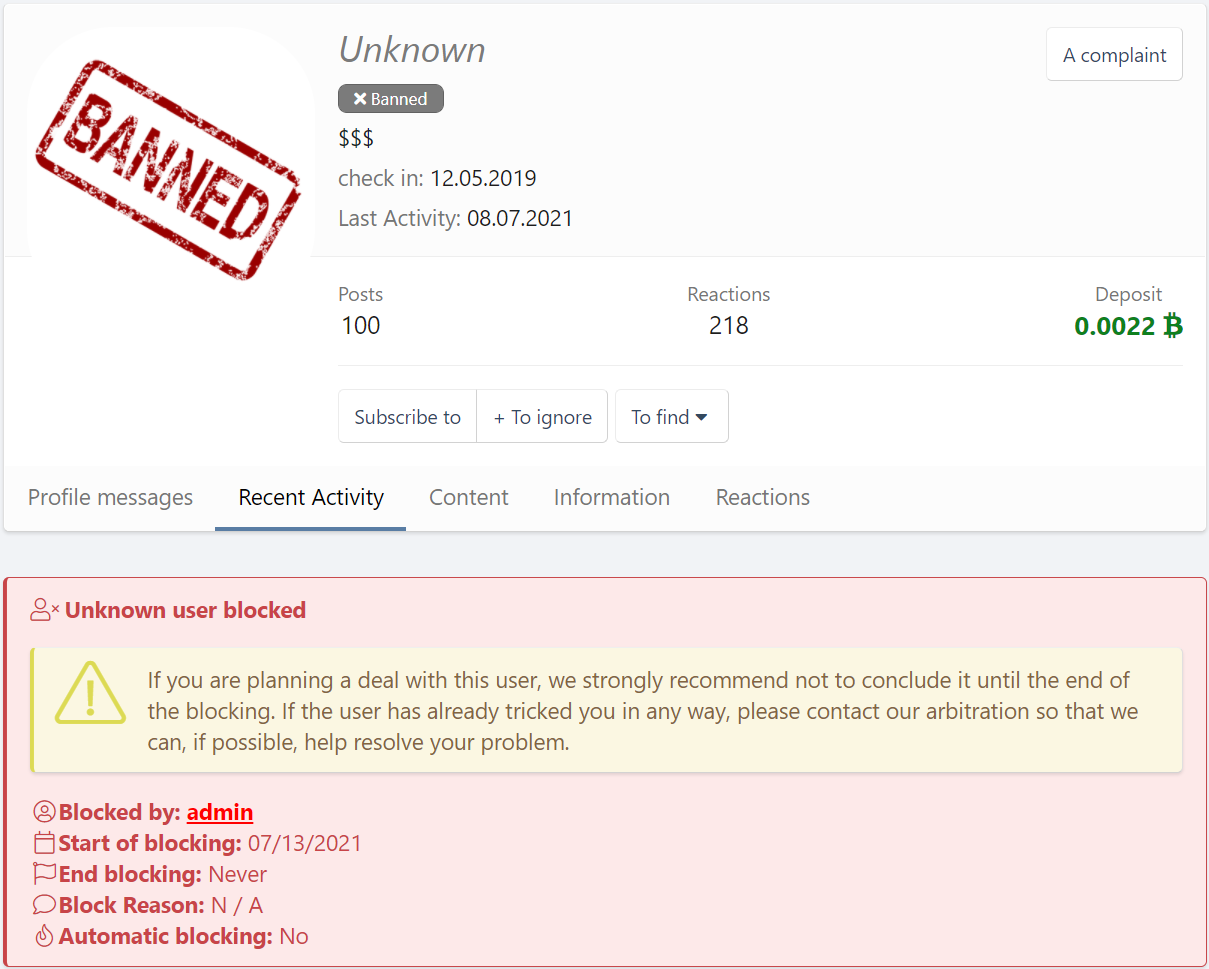Click the Subscribe to button

tap(407, 416)
